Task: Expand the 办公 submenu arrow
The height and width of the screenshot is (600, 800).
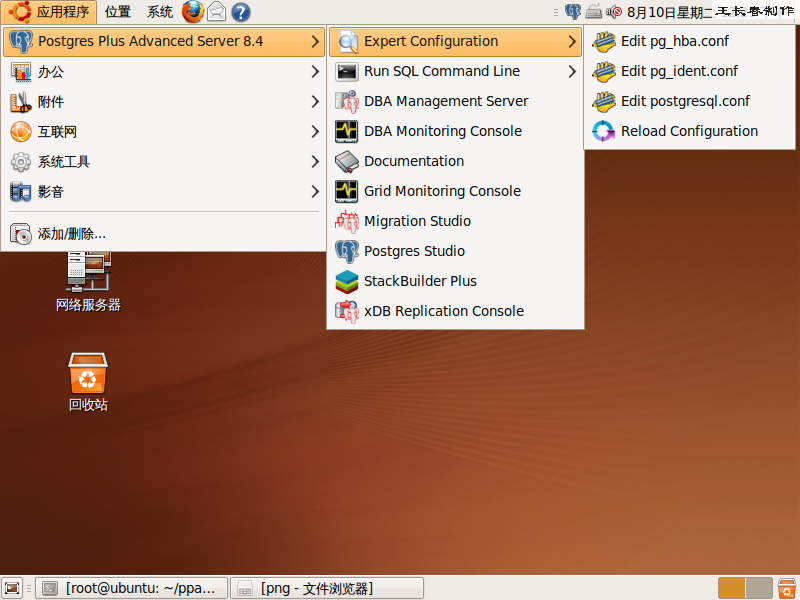Action: (315, 72)
